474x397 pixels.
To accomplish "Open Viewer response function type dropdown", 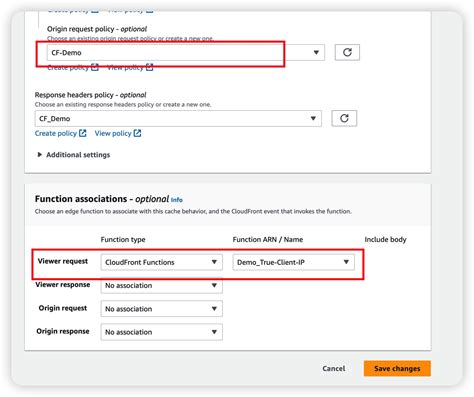I will pos(161,285).
